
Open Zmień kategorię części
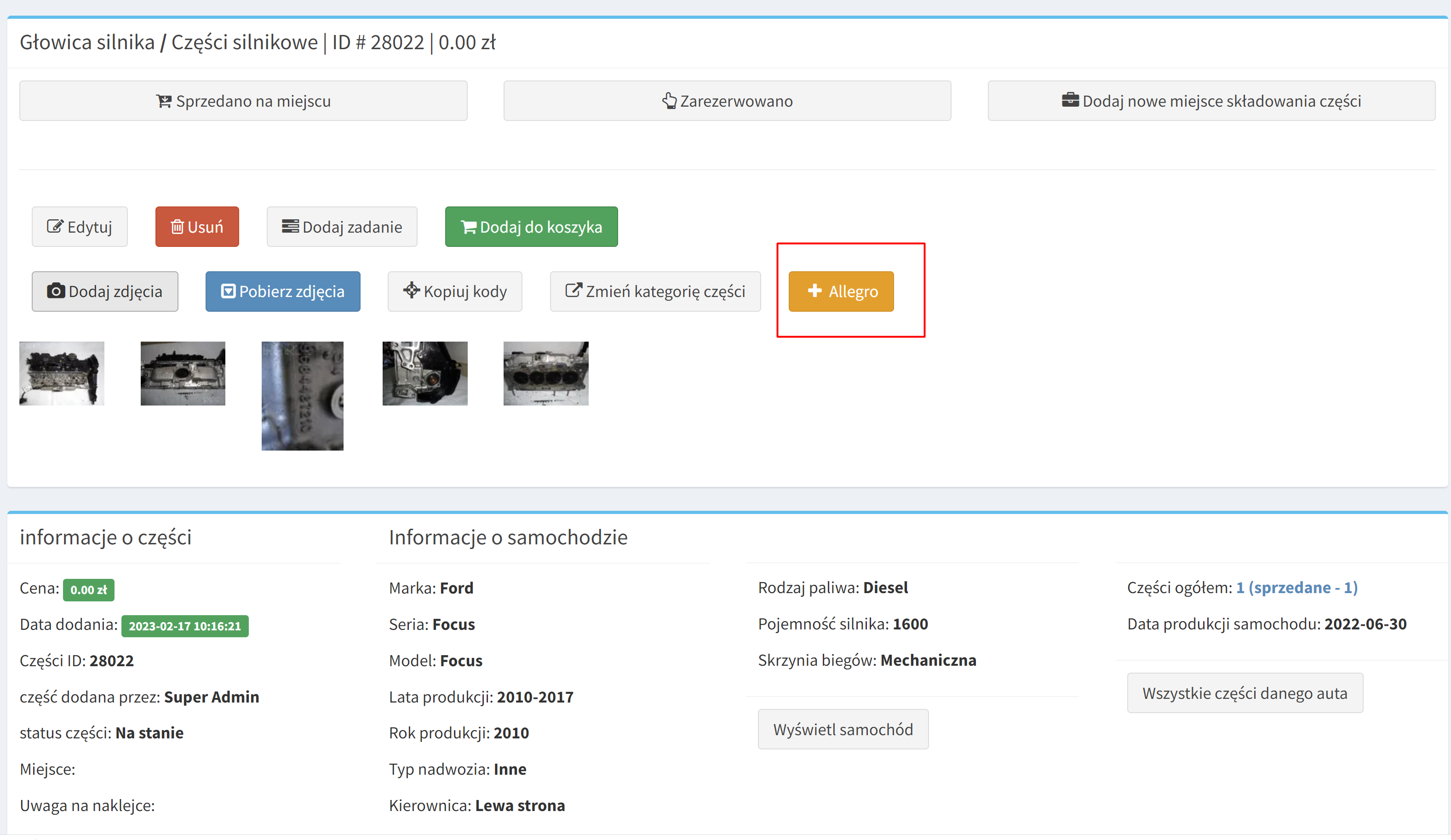click(655, 291)
